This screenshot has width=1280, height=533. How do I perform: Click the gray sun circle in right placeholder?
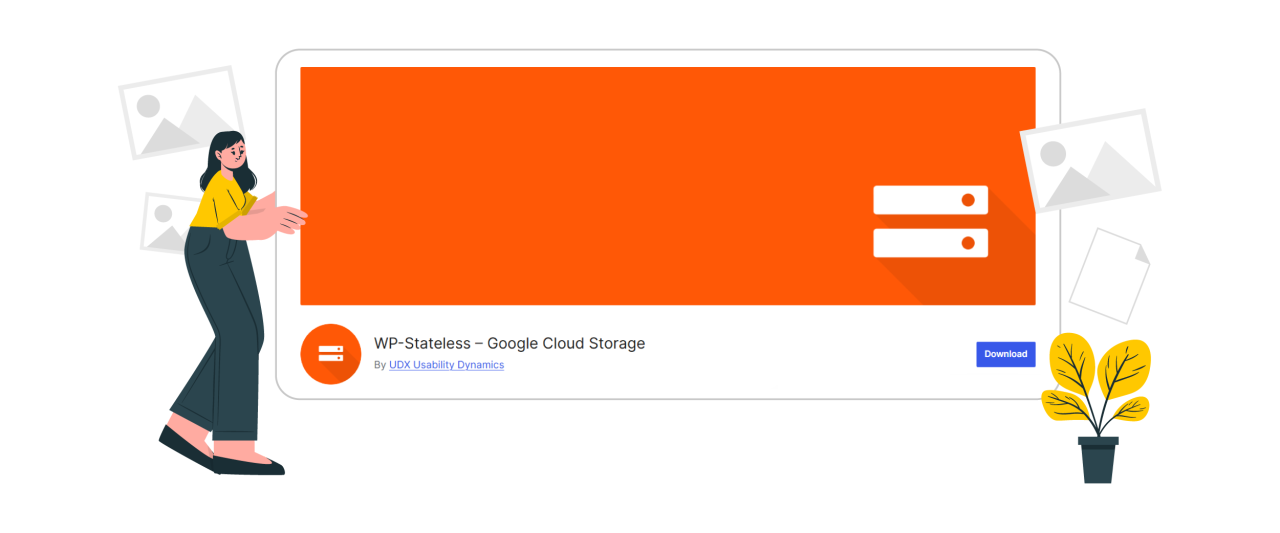click(1053, 153)
